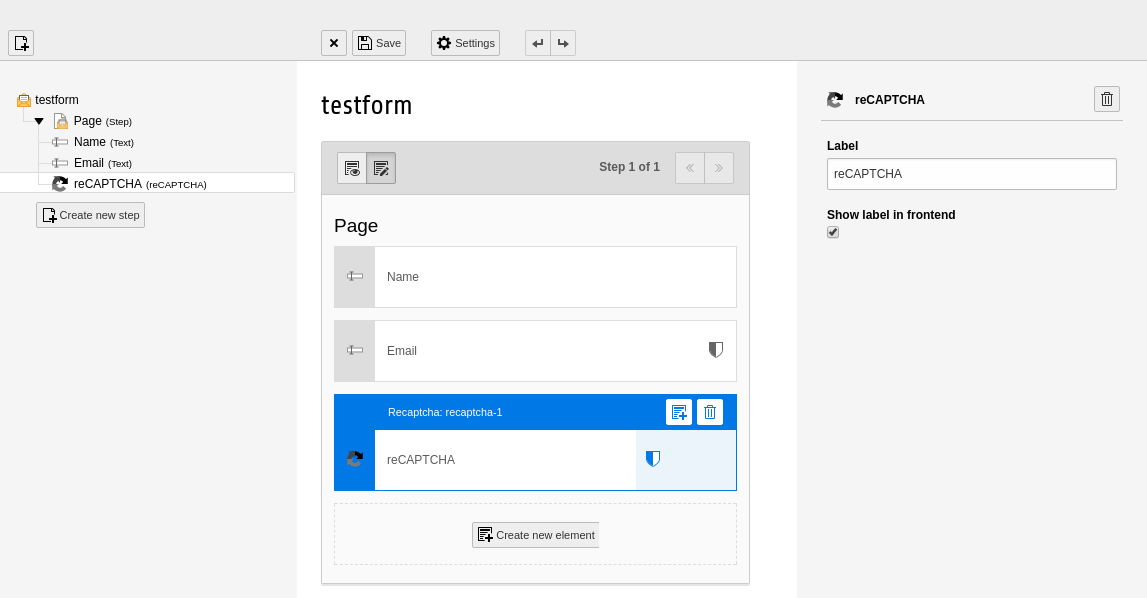Click the previous step arrow control
Viewport: 1147px width, 598px height.
(690, 167)
